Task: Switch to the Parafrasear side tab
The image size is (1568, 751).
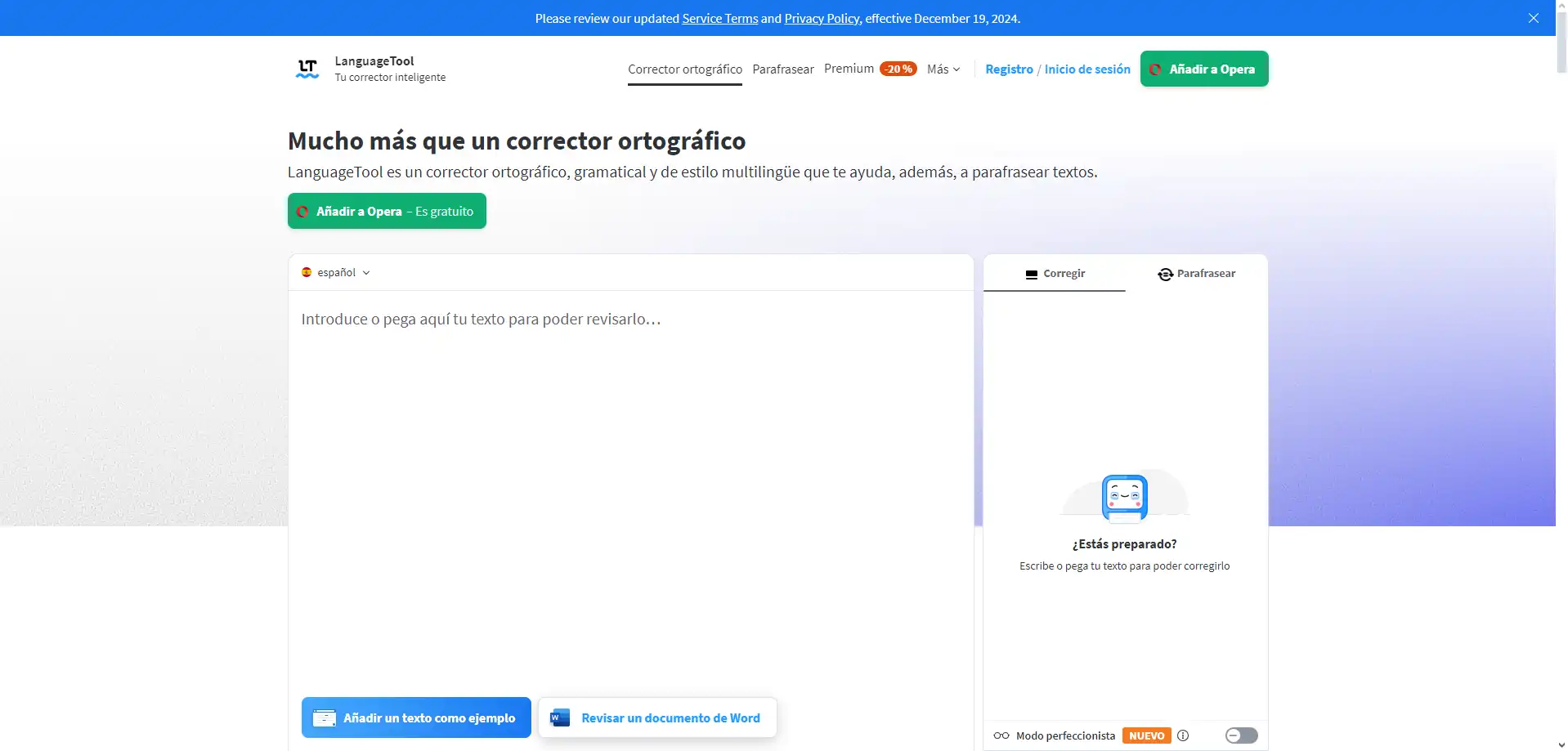Action: [1197, 273]
